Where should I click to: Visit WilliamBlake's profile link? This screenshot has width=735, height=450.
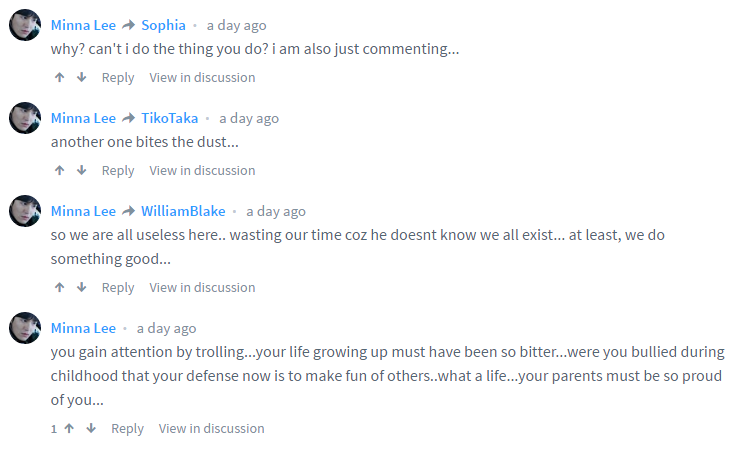(x=183, y=211)
